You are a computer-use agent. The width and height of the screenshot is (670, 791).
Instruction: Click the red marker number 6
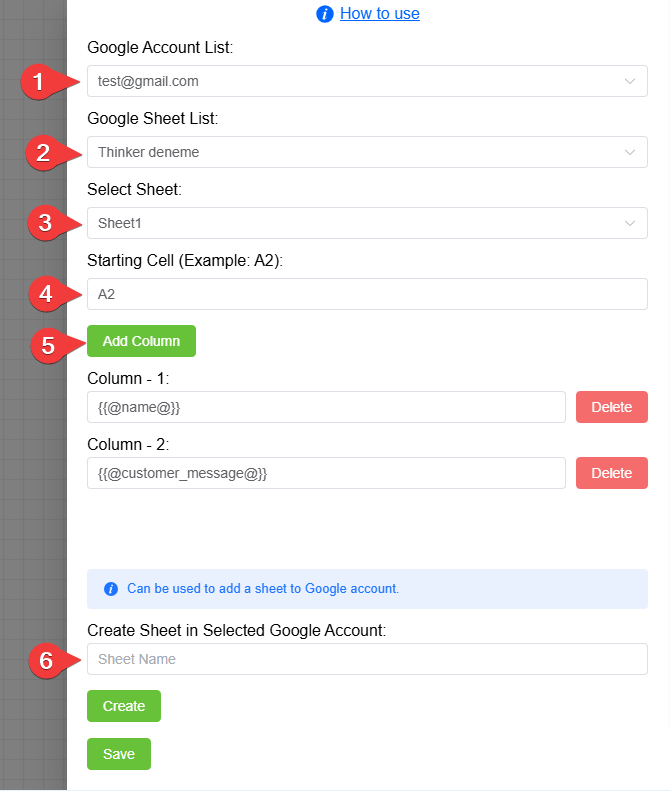(x=46, y=660)
